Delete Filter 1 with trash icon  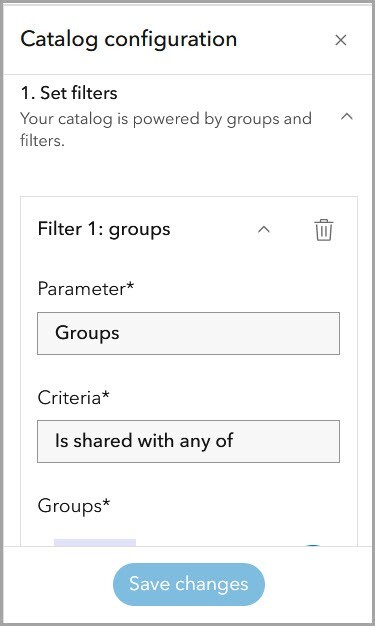(323, 230)
